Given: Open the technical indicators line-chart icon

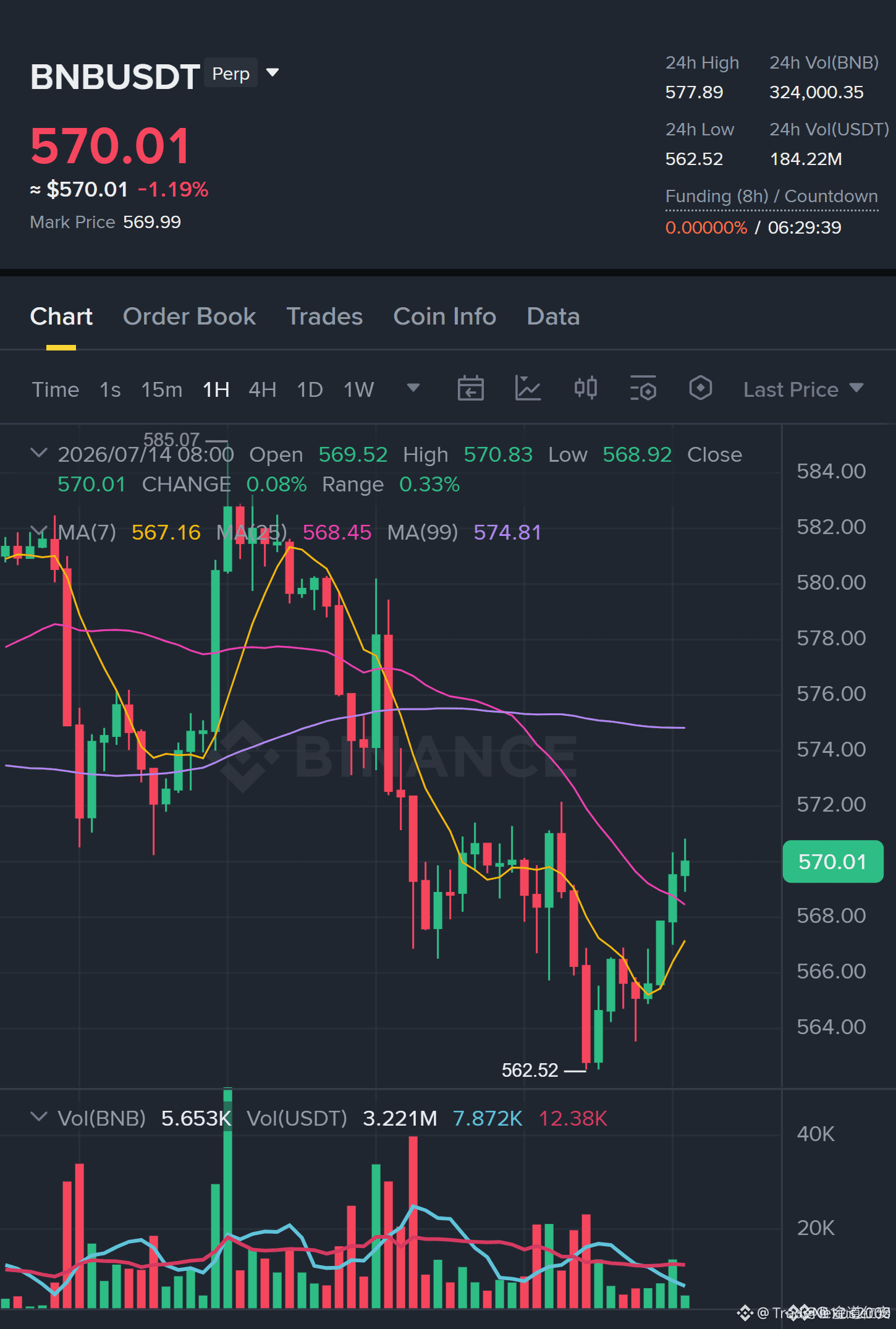Looking at the screenshot, I should [528, 389].
